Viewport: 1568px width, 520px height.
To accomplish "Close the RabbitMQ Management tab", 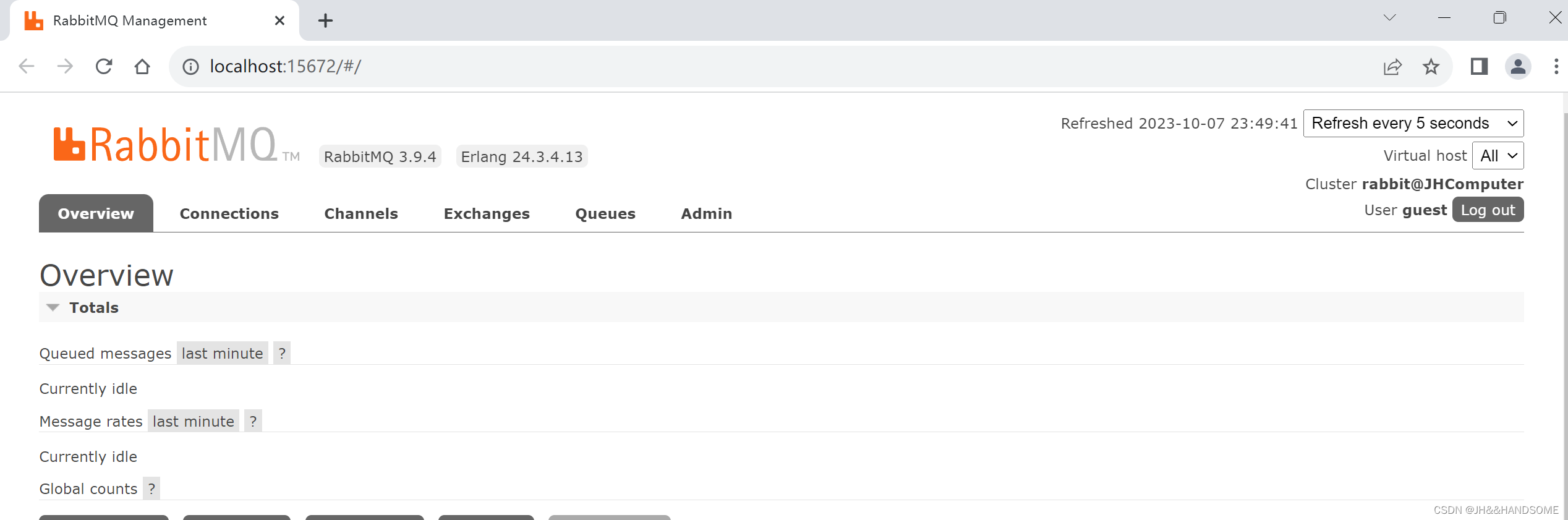I will 279,20.
